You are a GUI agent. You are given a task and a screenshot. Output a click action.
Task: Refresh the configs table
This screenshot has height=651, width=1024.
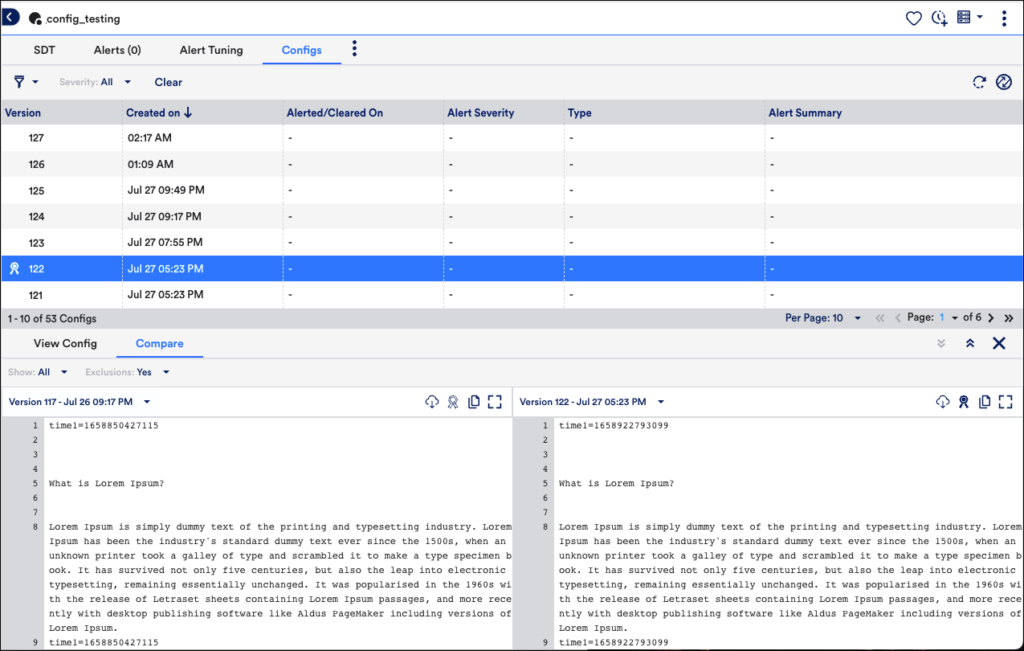980,82
